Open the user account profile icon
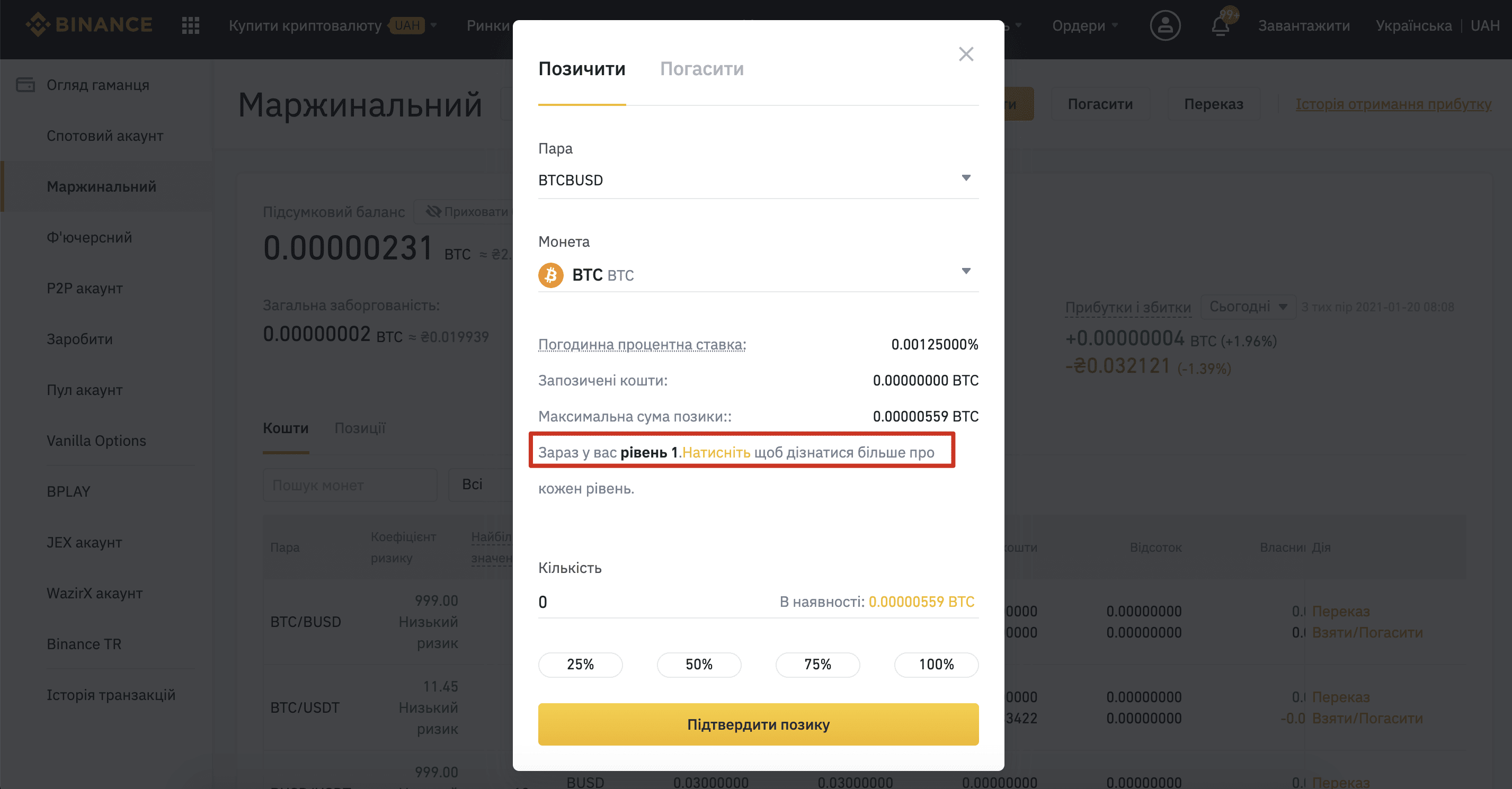Viewport: 1512px width, 789px height. (x=1165, y=25)
